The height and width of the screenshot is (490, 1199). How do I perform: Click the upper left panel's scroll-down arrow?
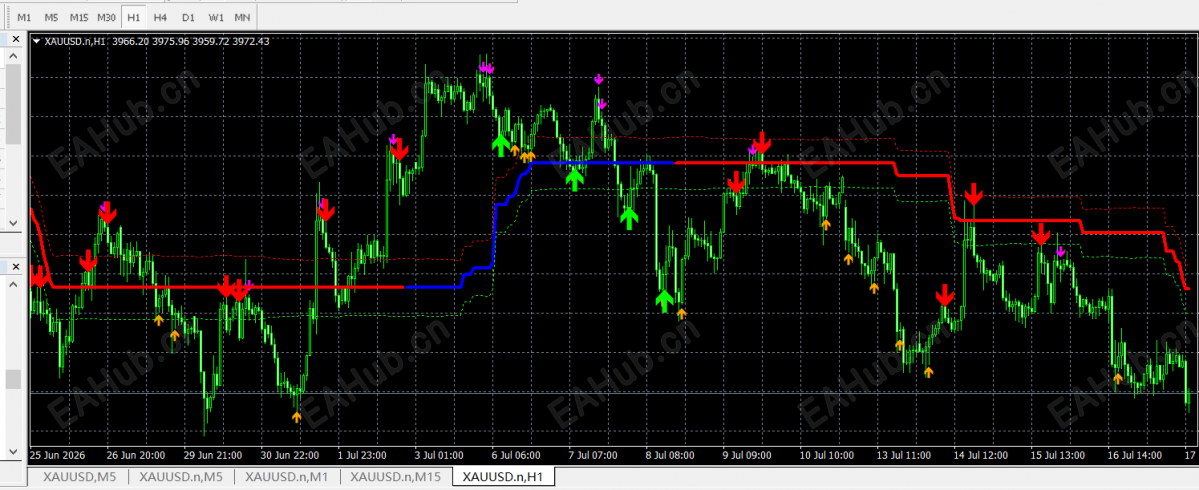click(x=12, y=222)
